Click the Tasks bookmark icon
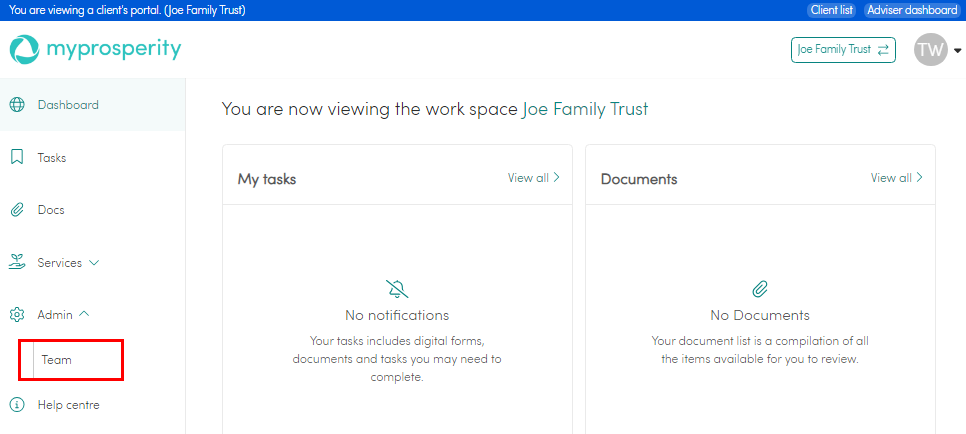966x434 pixels. pos(17,158)
